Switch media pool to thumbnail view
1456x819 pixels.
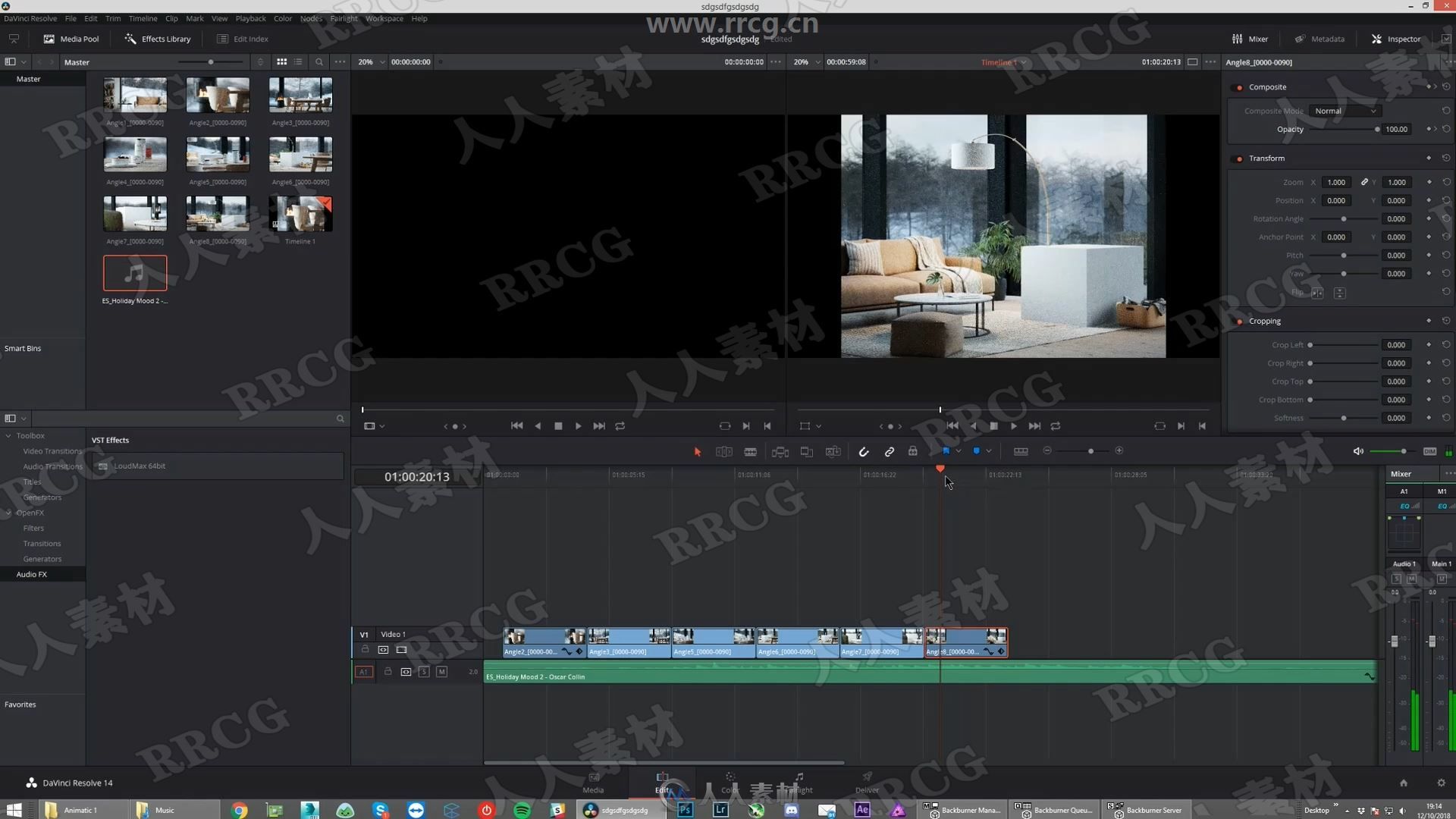[282, 61]
